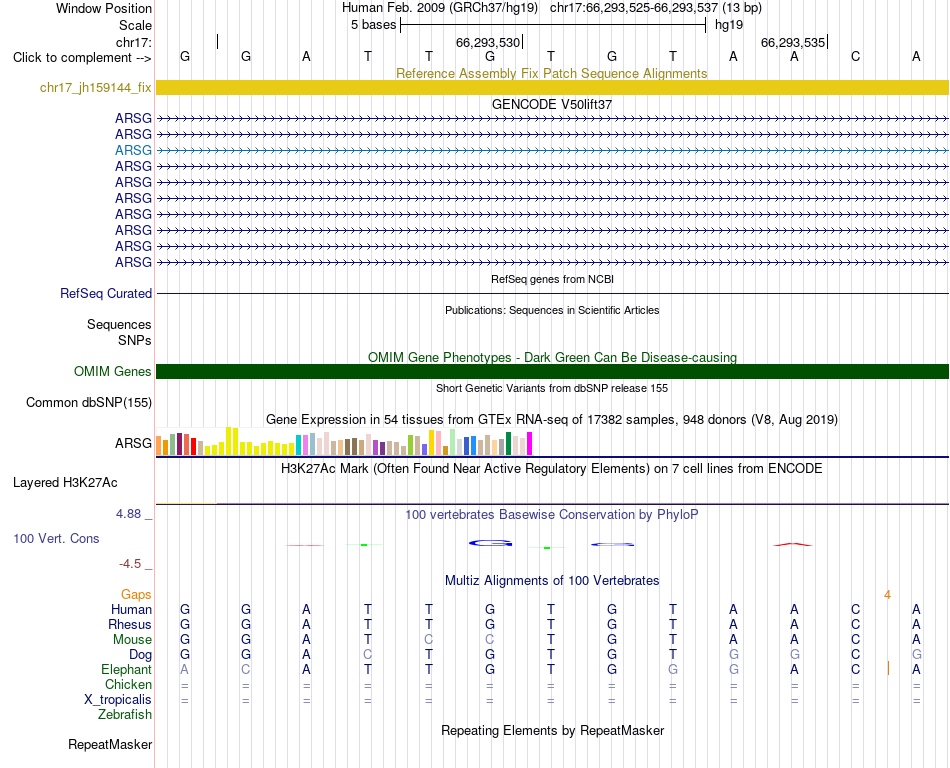This screenshot has width=950, height=768.
Task: Open the chr17_jh159144_fix track label
Action: click(x=95, y=88)
